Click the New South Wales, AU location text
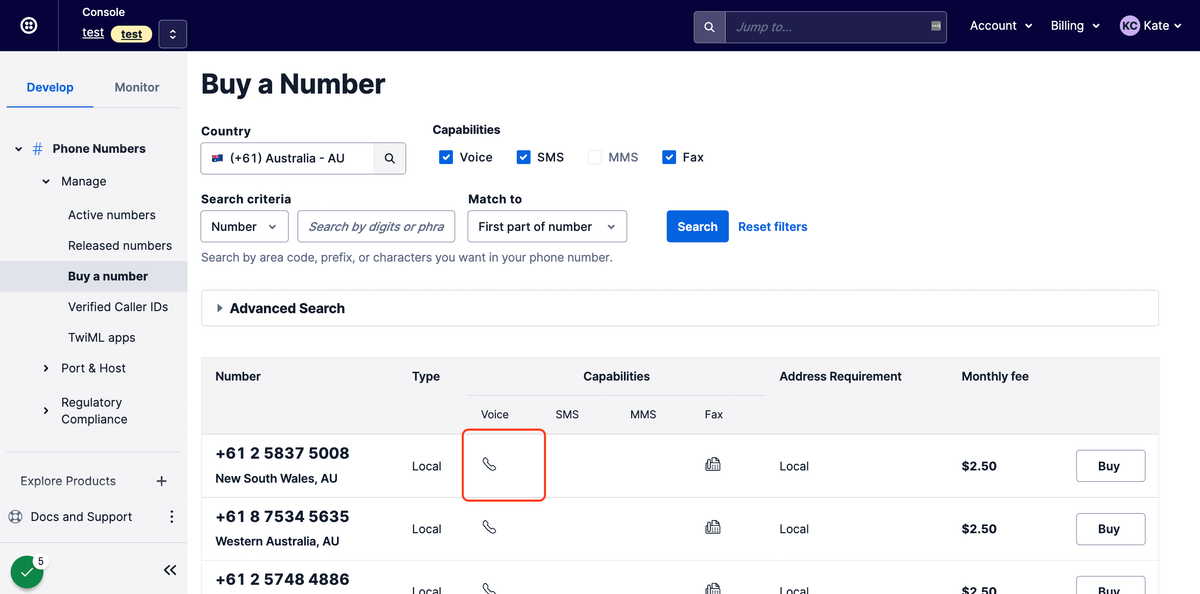This screenshot has width=1200, height=594. (276, 479)
